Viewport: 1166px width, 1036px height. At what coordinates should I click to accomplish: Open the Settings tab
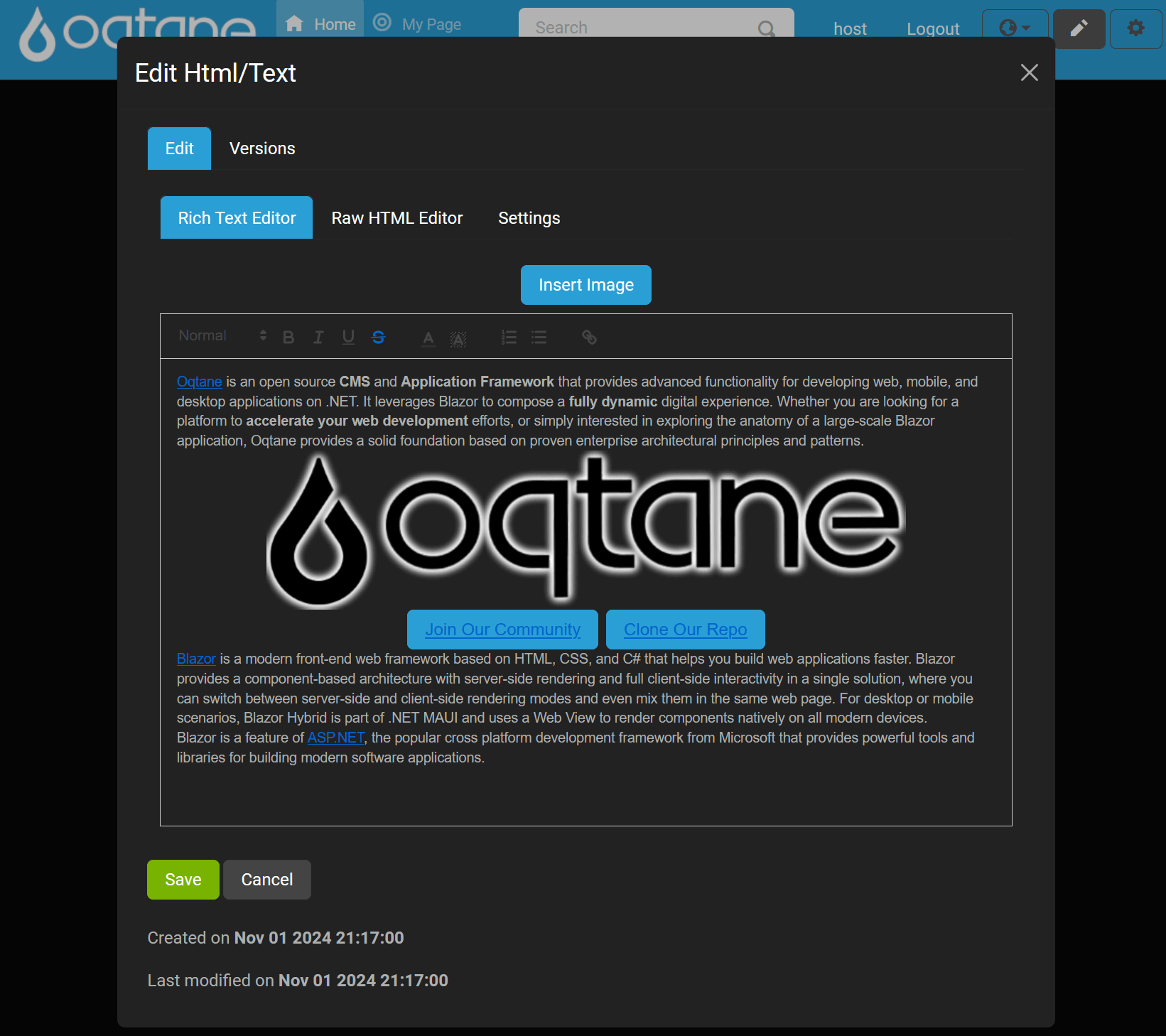tap(529, 218)
